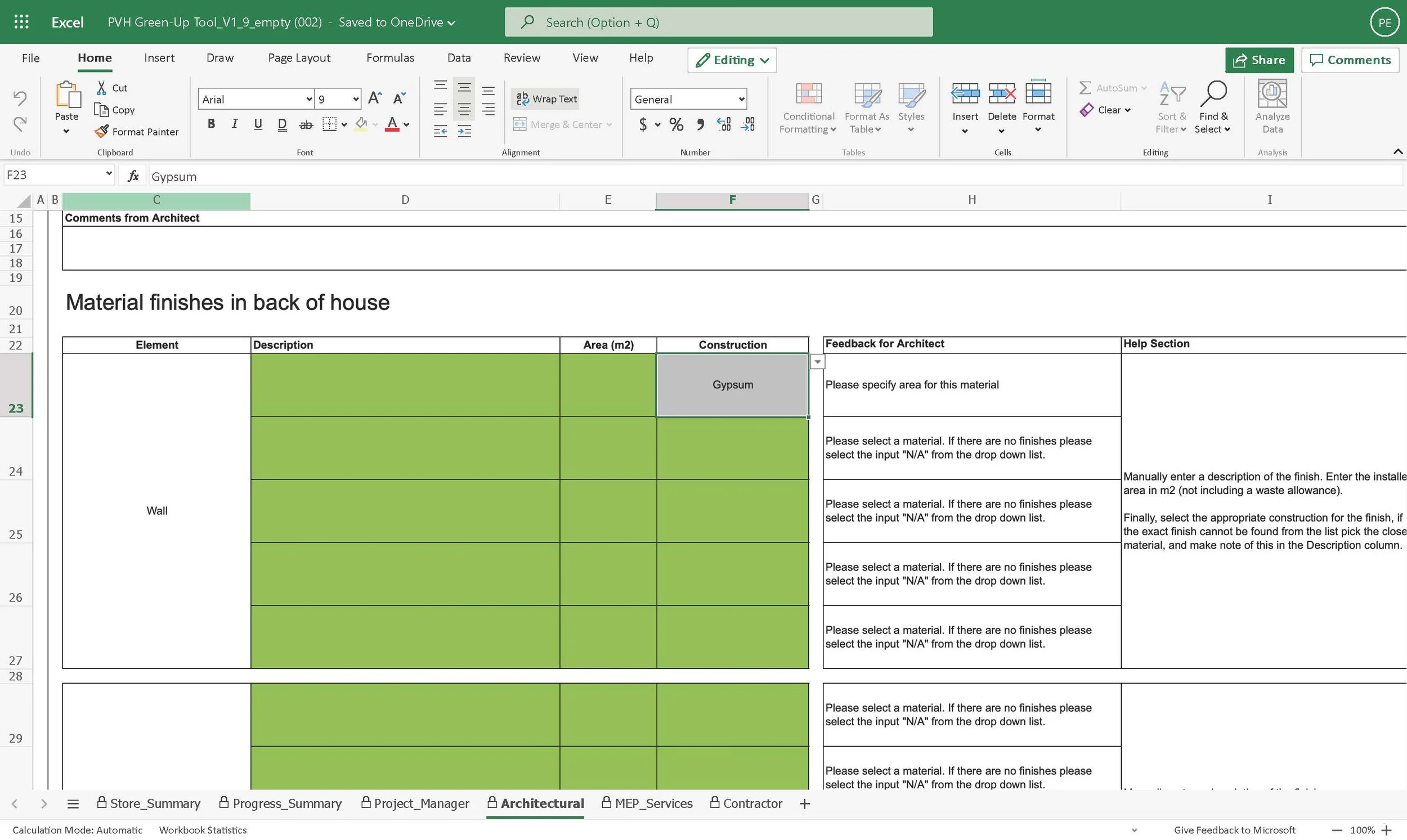Click the green Share button
This screenshot has width=1407, height=840.
click(1259, 60)
